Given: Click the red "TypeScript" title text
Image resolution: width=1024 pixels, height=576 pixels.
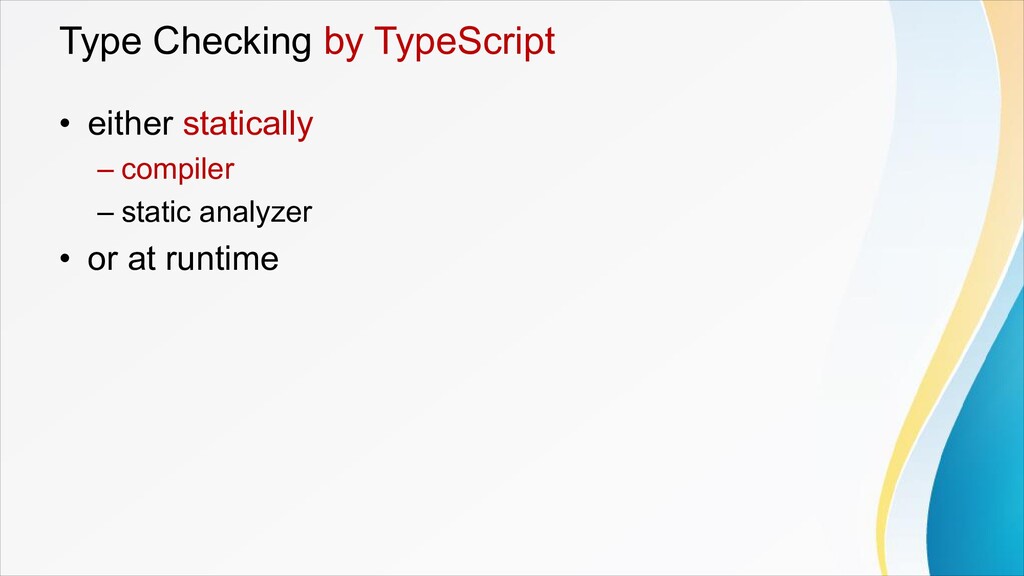Looking at the screenshot, I should pyautogui.click(x=464, y=42).
